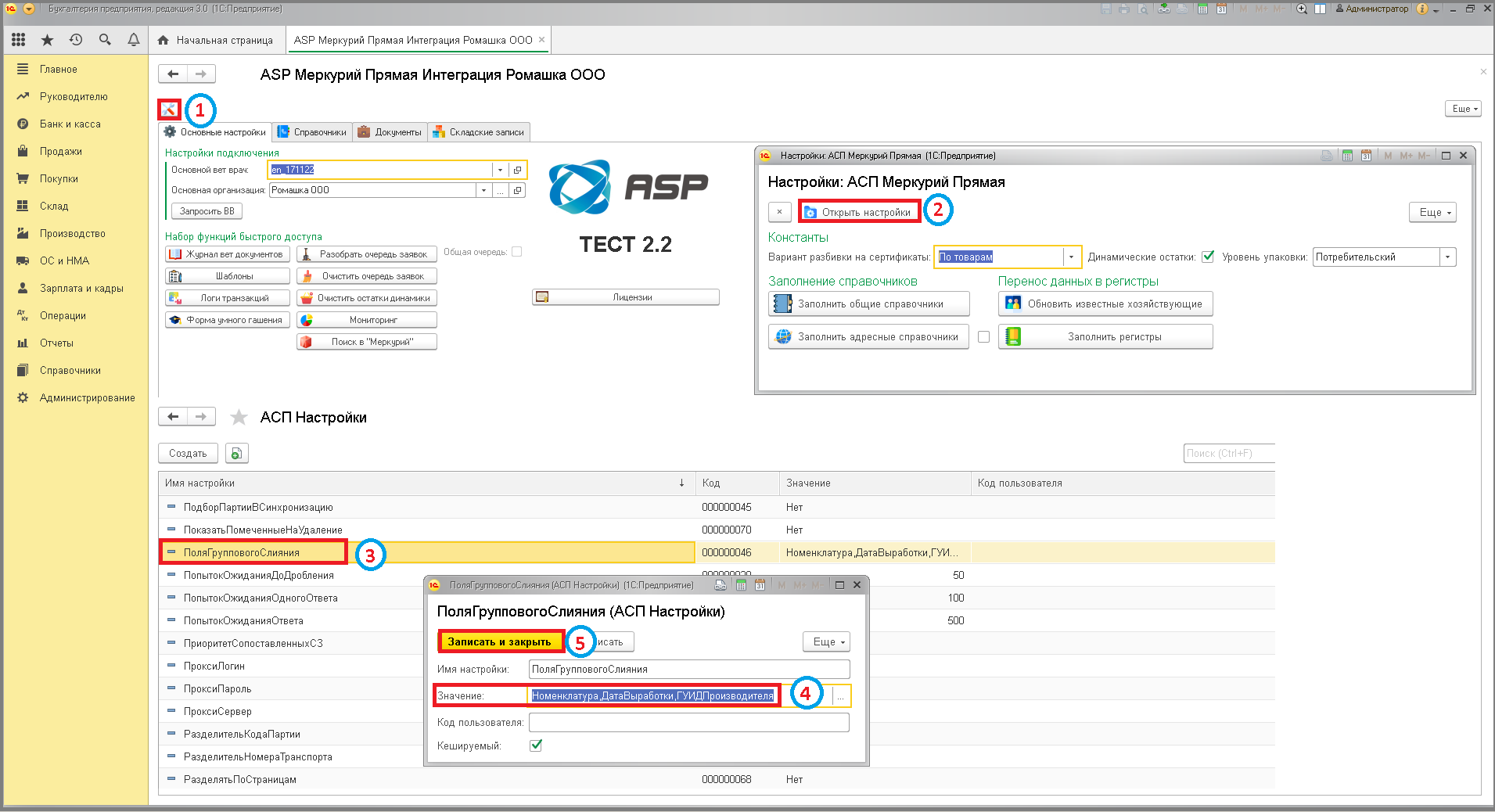Go back arrow in ASP Меркурий form

click(x=173, y=74)
